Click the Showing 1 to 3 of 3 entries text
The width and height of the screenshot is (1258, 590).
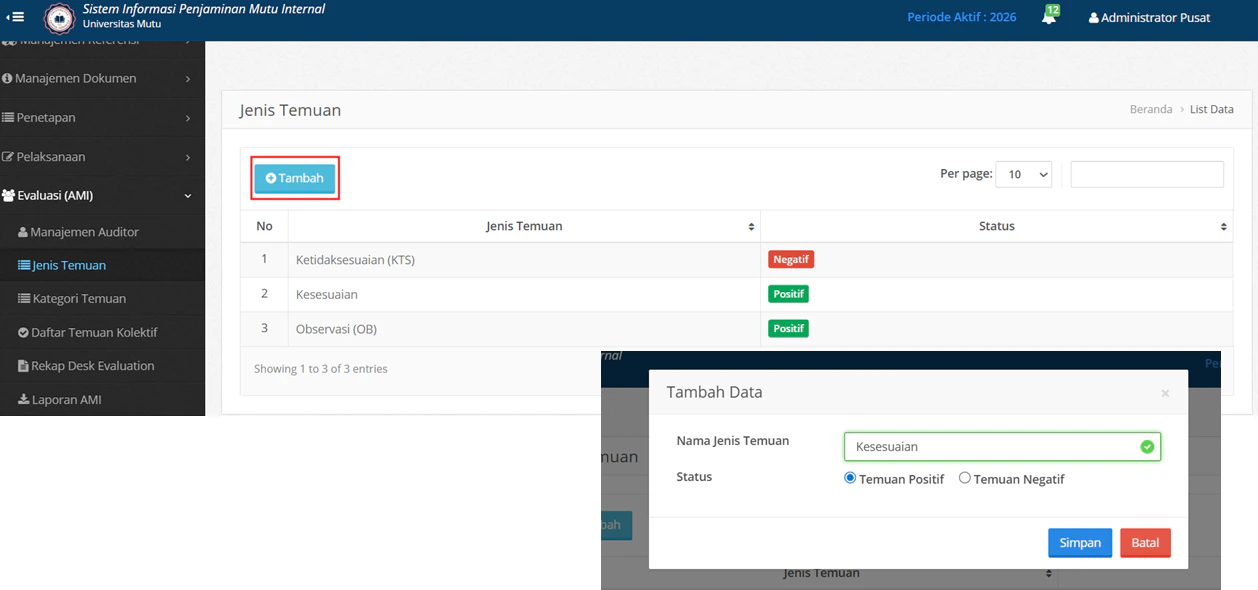pos(320,368)
